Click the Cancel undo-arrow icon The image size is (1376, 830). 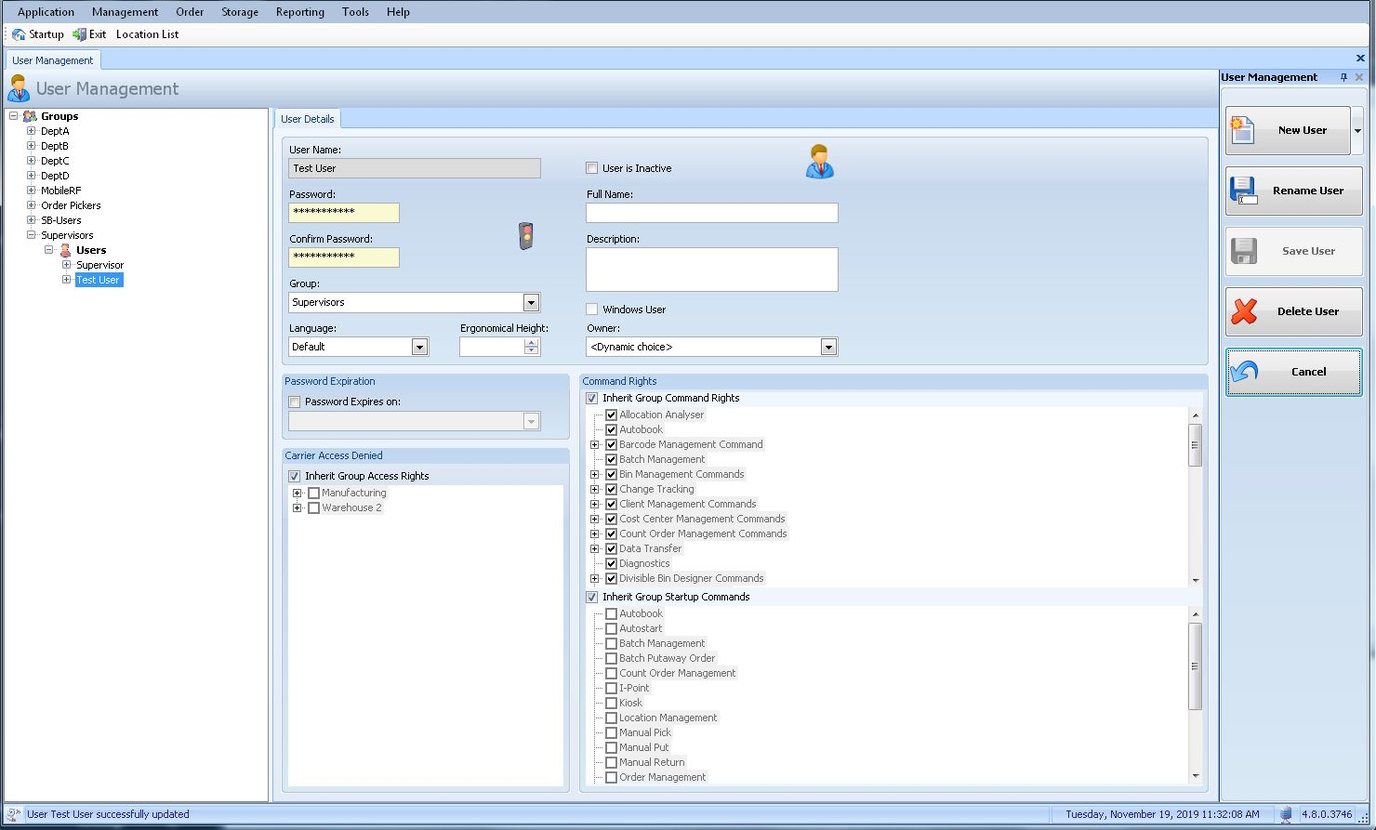1243,371
